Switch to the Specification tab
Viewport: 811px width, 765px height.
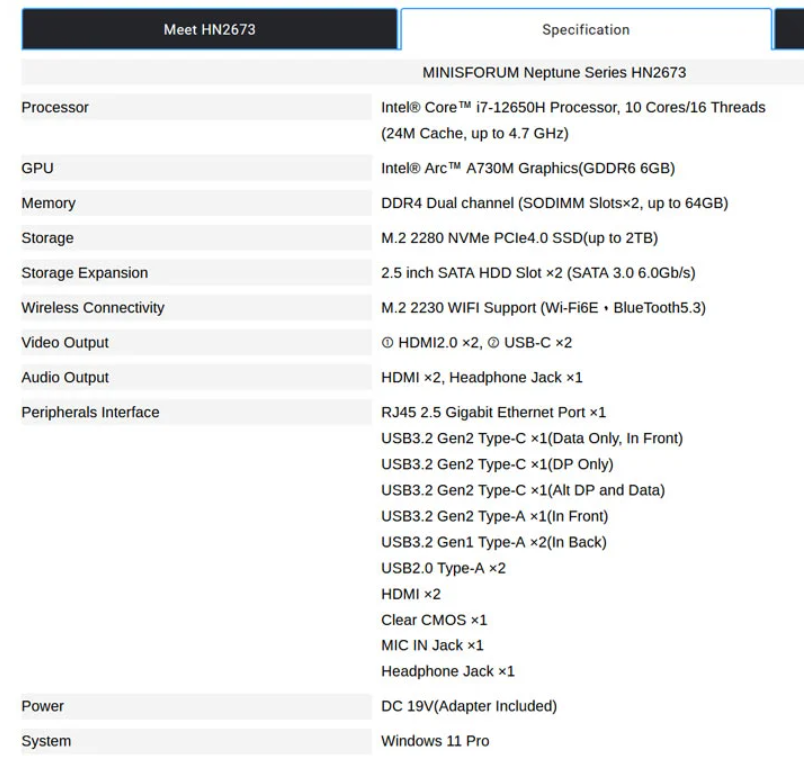[585, 29]
